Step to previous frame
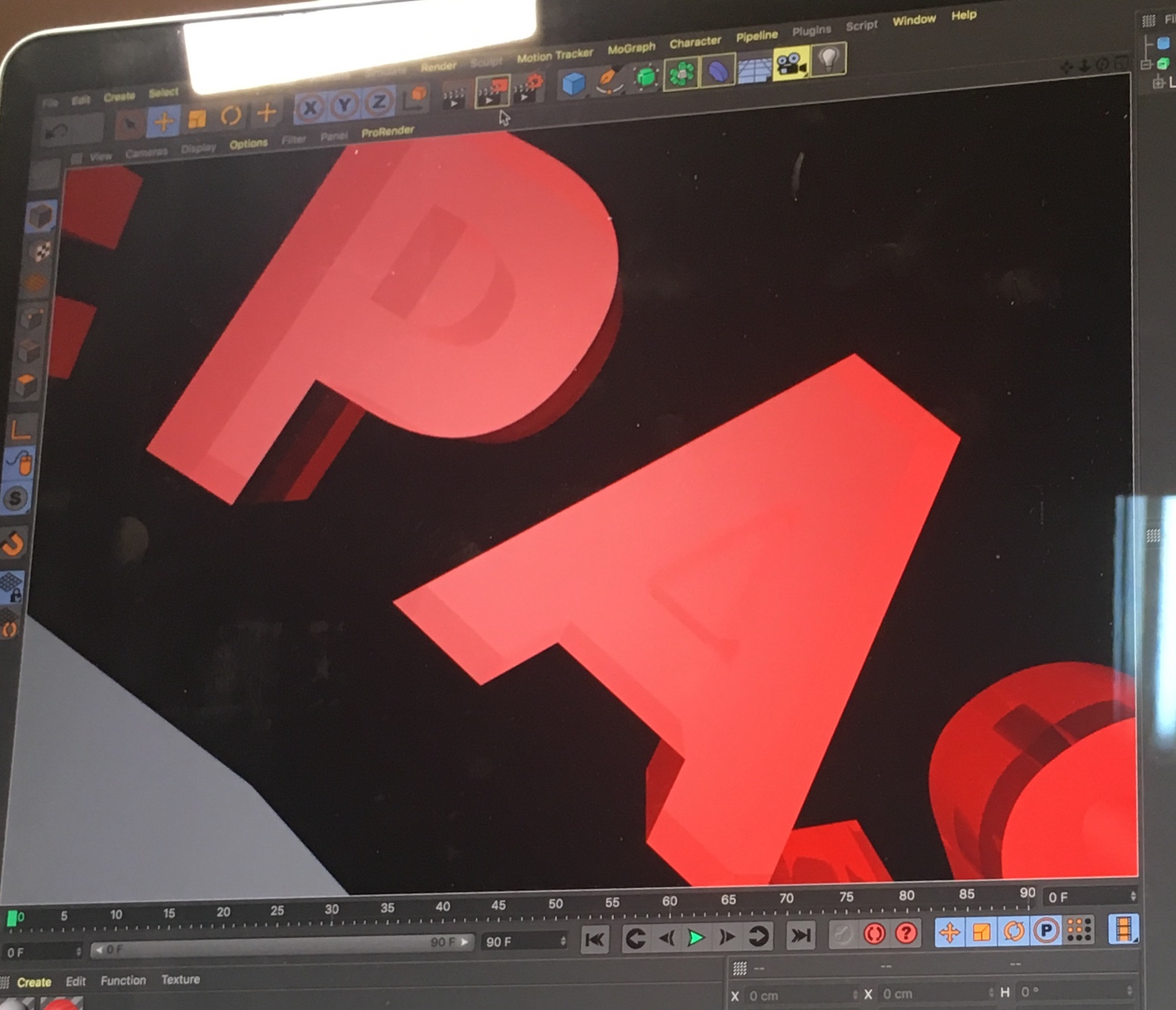The width and height of the screenshot is (1176, 1010). point(666,937)
